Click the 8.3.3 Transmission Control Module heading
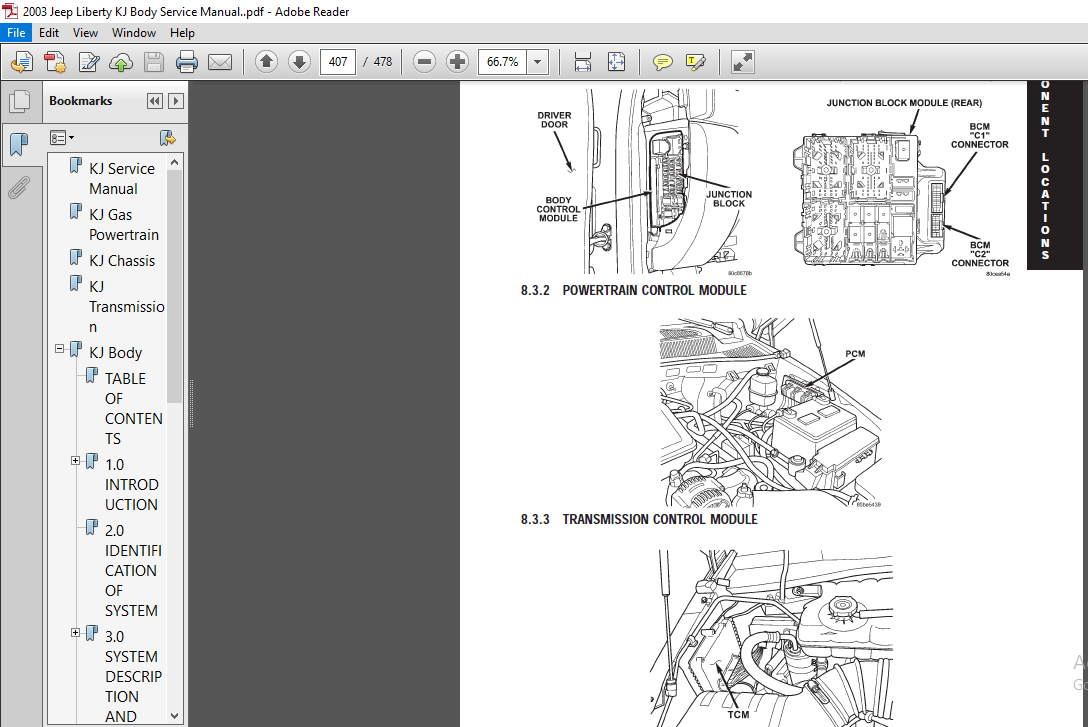 click(x=639, y=519)
